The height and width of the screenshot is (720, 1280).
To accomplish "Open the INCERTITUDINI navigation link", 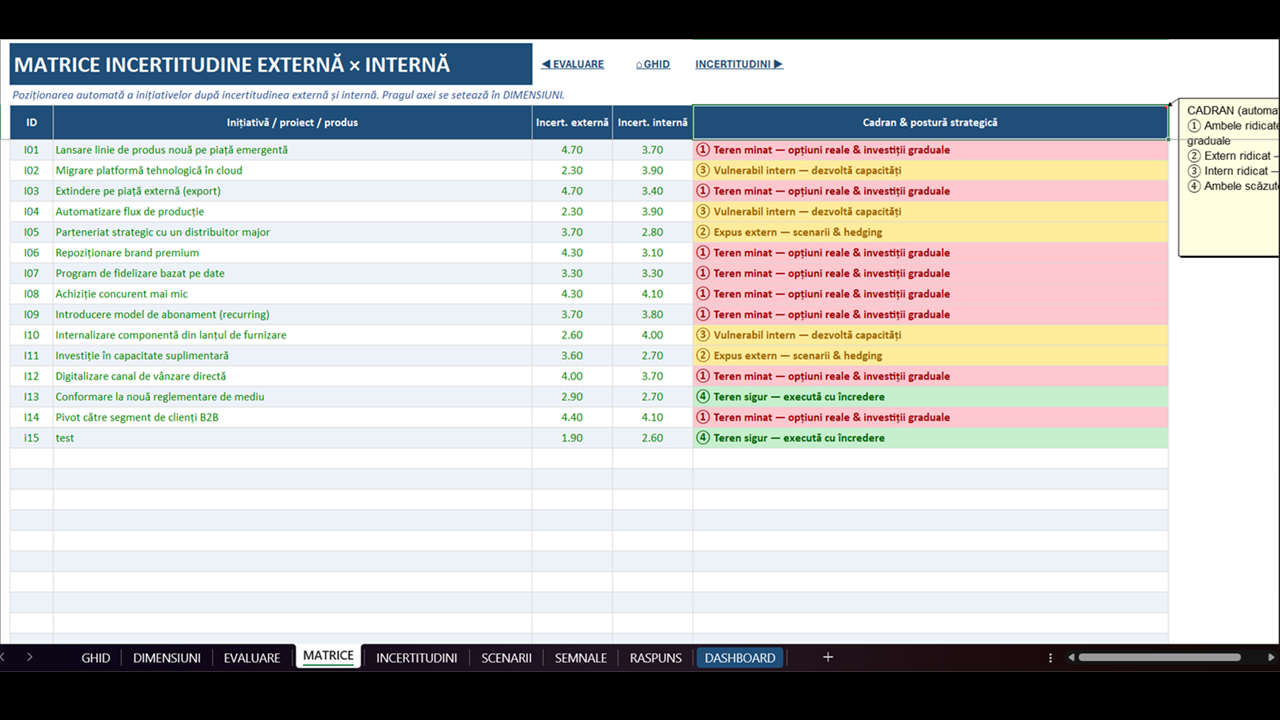I will 739,64.
